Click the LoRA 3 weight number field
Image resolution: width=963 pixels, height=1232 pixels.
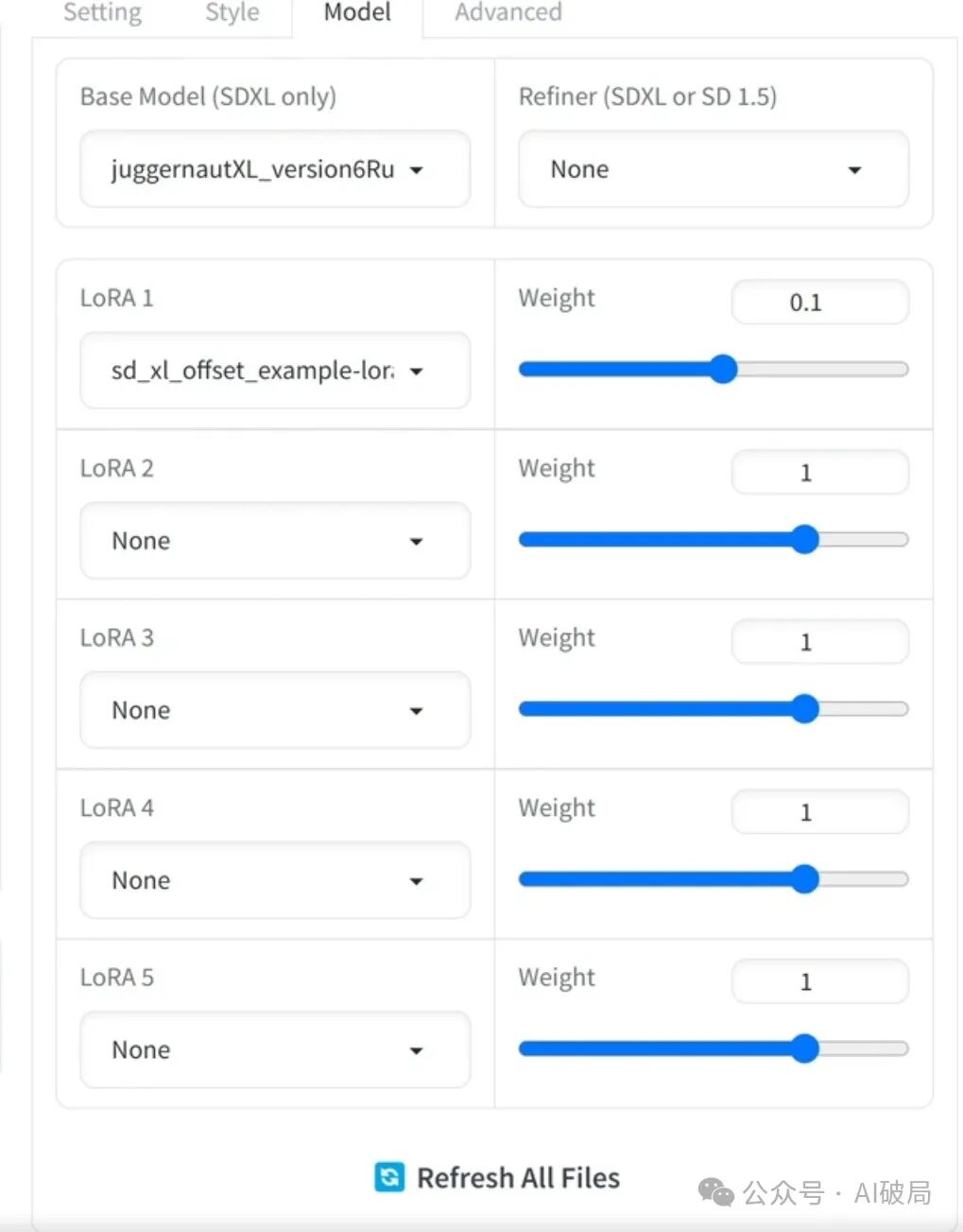[x=819, y=642]
